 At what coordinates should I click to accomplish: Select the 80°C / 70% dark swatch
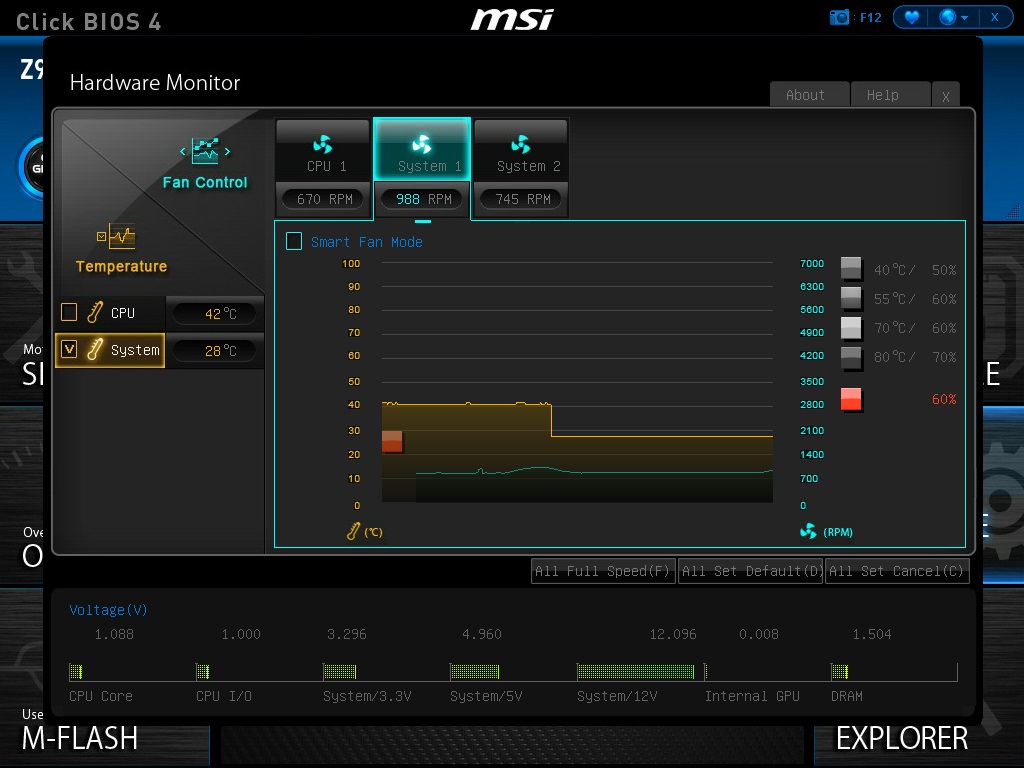click(851, 357)
